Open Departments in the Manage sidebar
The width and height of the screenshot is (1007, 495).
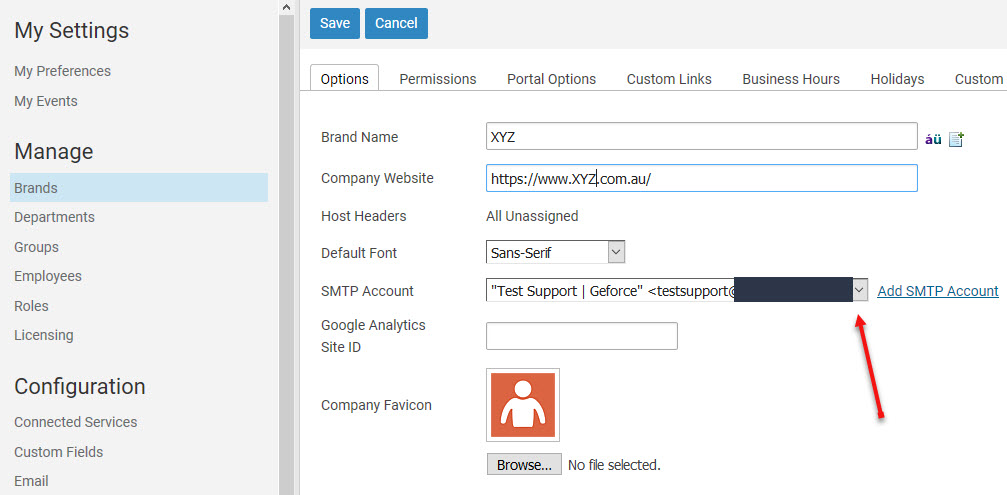click(x=54, y=217)
